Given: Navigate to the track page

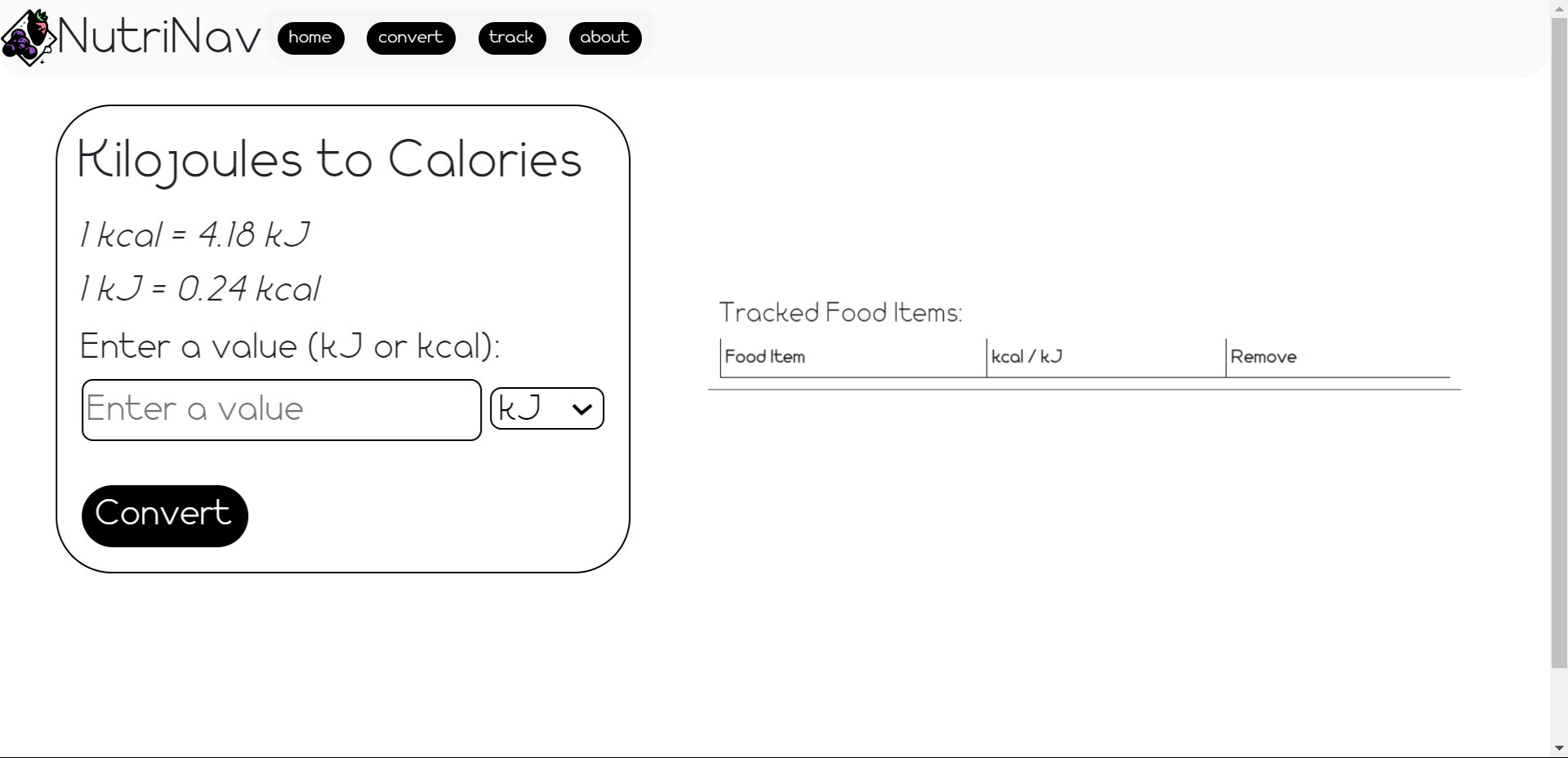Looking at the screenshot, I should point(512,38).
